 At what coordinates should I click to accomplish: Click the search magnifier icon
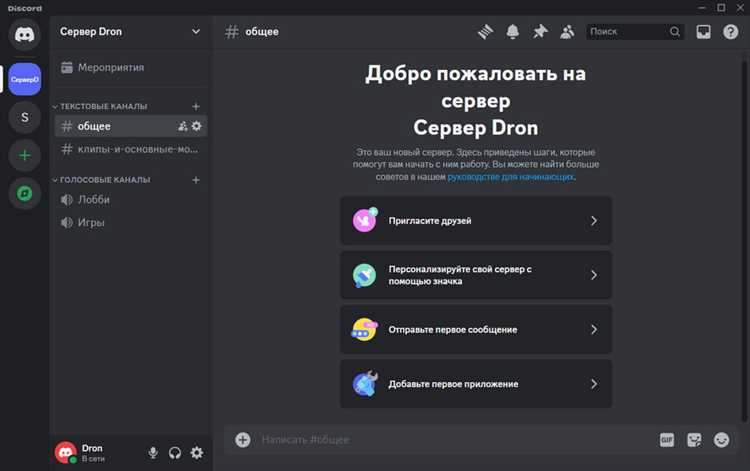point(674,32)
